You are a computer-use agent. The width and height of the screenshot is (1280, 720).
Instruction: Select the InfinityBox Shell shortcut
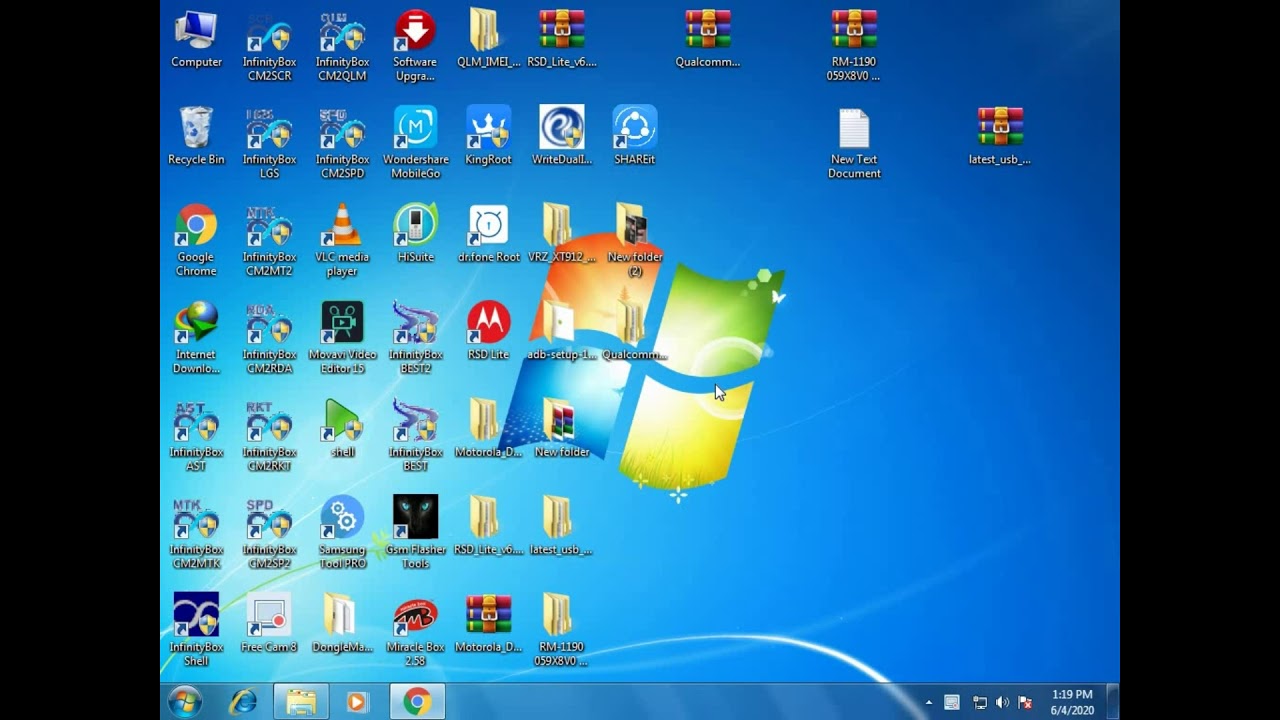tap(196, 631)
